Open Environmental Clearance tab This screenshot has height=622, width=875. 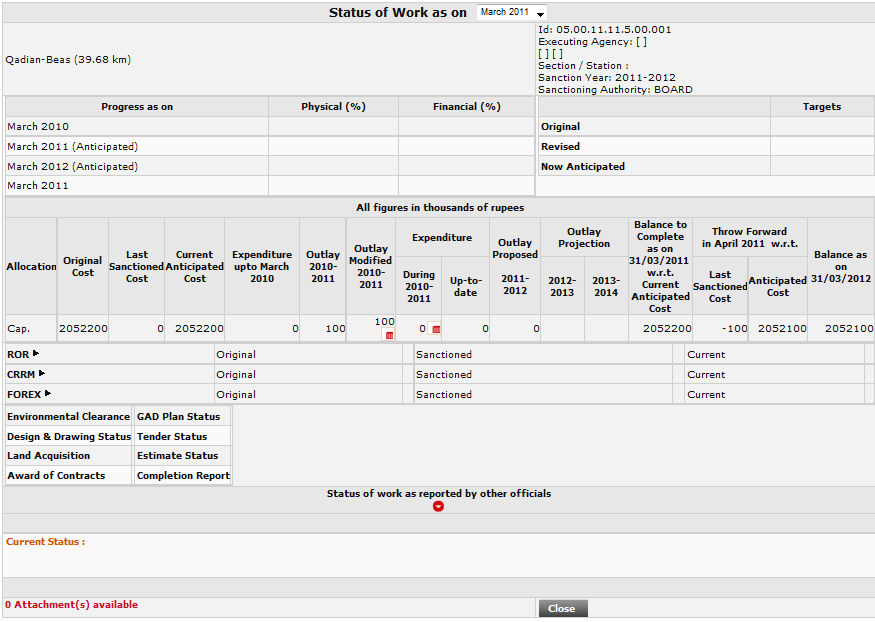(x=68, y=416)
